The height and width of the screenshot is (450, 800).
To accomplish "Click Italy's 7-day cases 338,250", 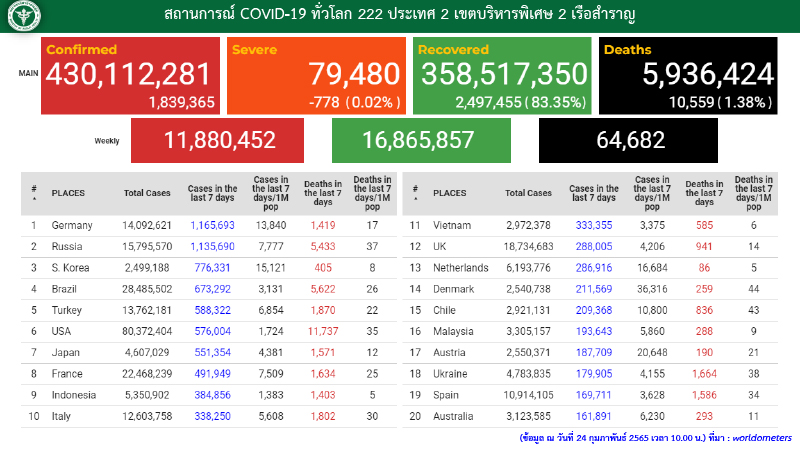I will point(212,416).
